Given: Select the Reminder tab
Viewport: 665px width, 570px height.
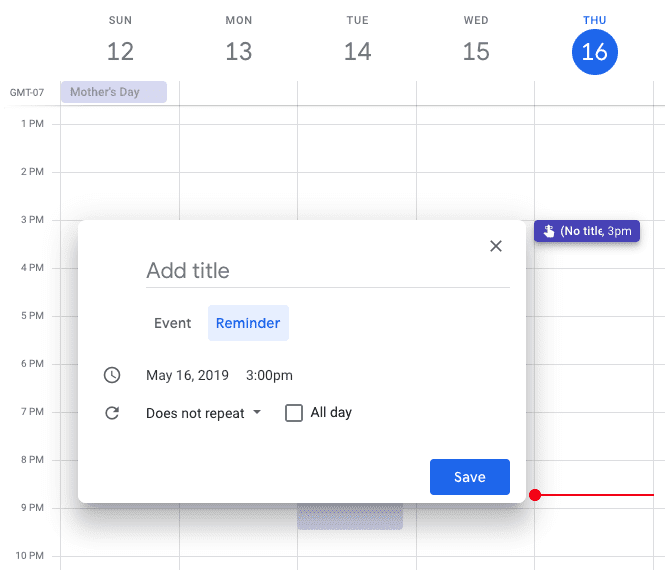Looking at the screenshot, I should pyautogui.click(x=248, y=323).
